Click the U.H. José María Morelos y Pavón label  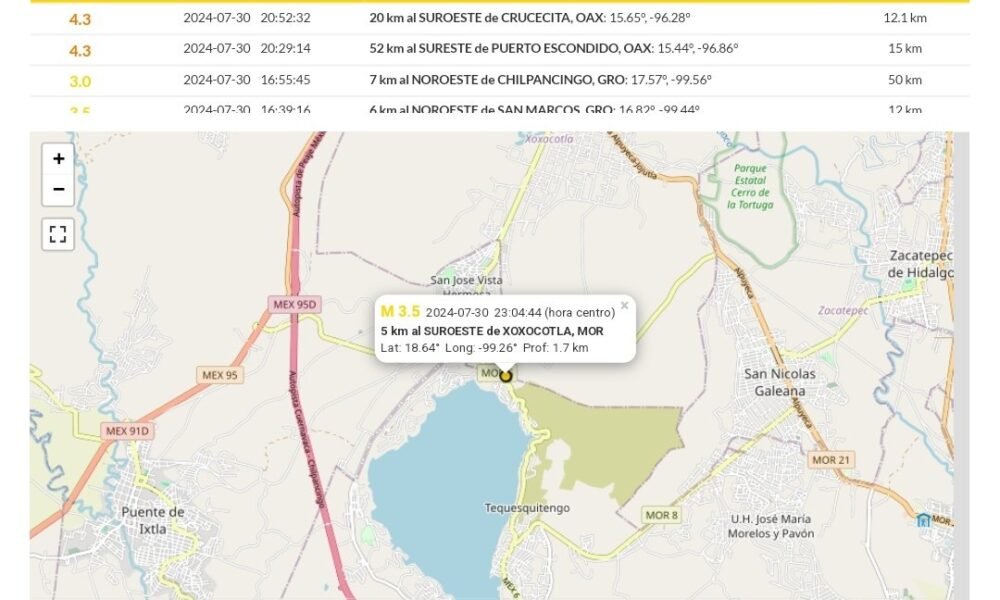[x=770, y=526]
